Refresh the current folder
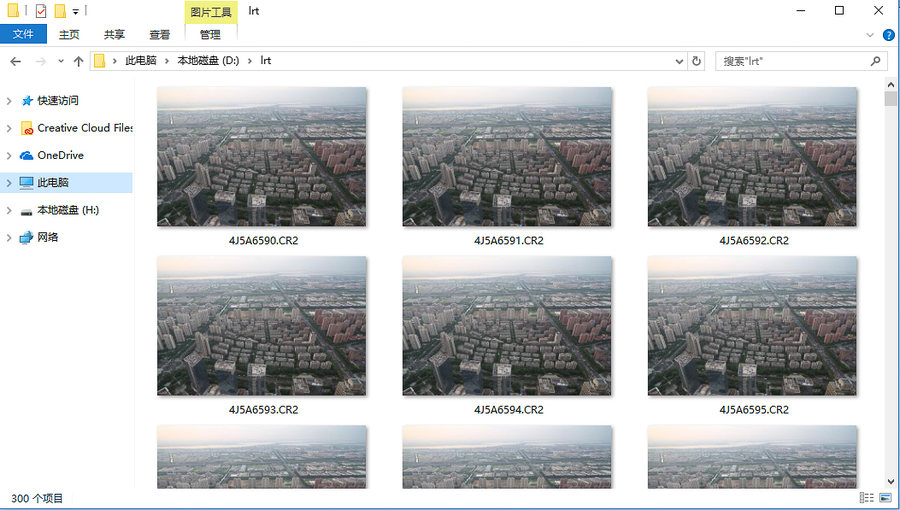The image size is (900, 510). pos(696,61)
